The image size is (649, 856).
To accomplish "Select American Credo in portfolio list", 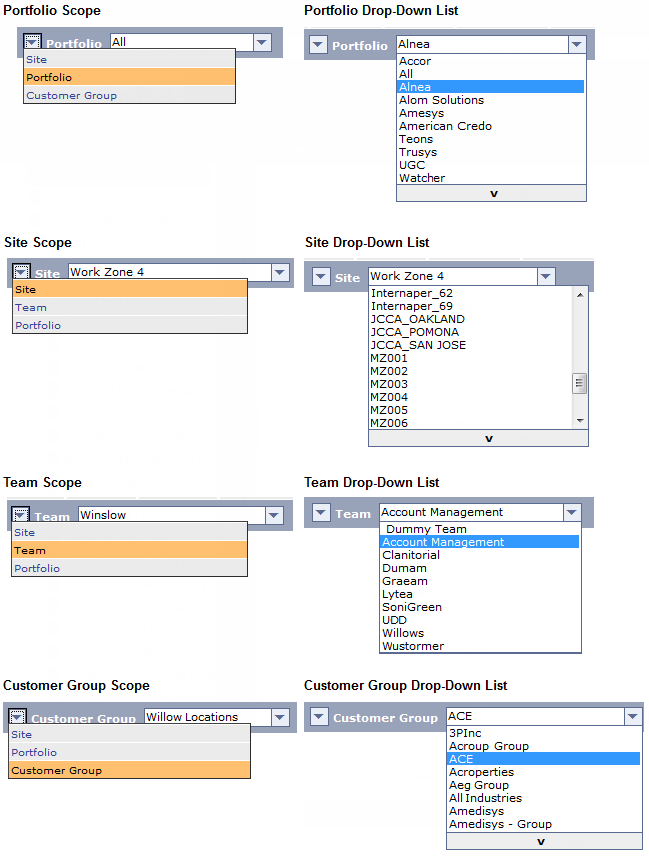I will tap(491, 126).
